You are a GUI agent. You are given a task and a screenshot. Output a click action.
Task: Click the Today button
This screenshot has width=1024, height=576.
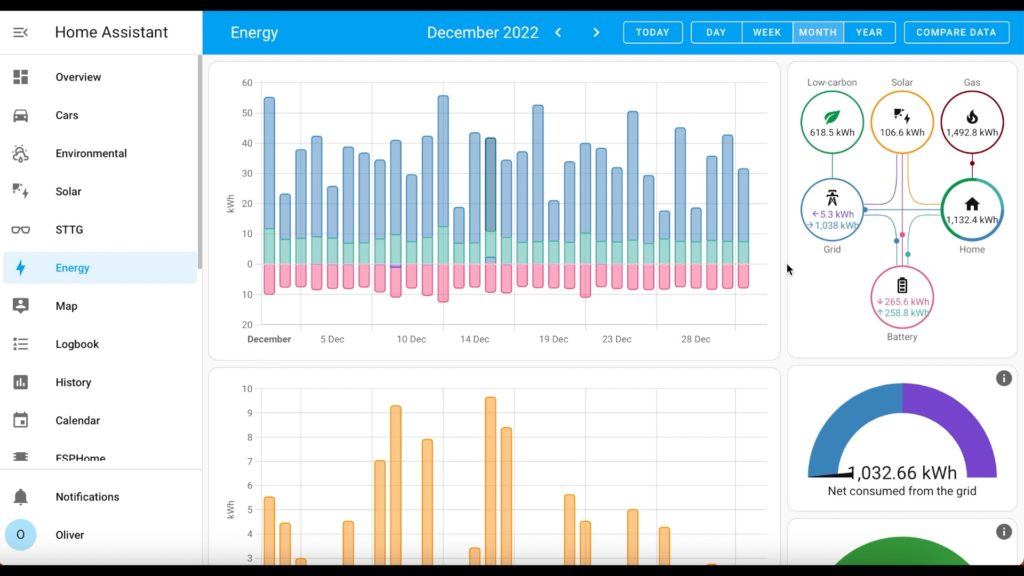click(652, 32)
